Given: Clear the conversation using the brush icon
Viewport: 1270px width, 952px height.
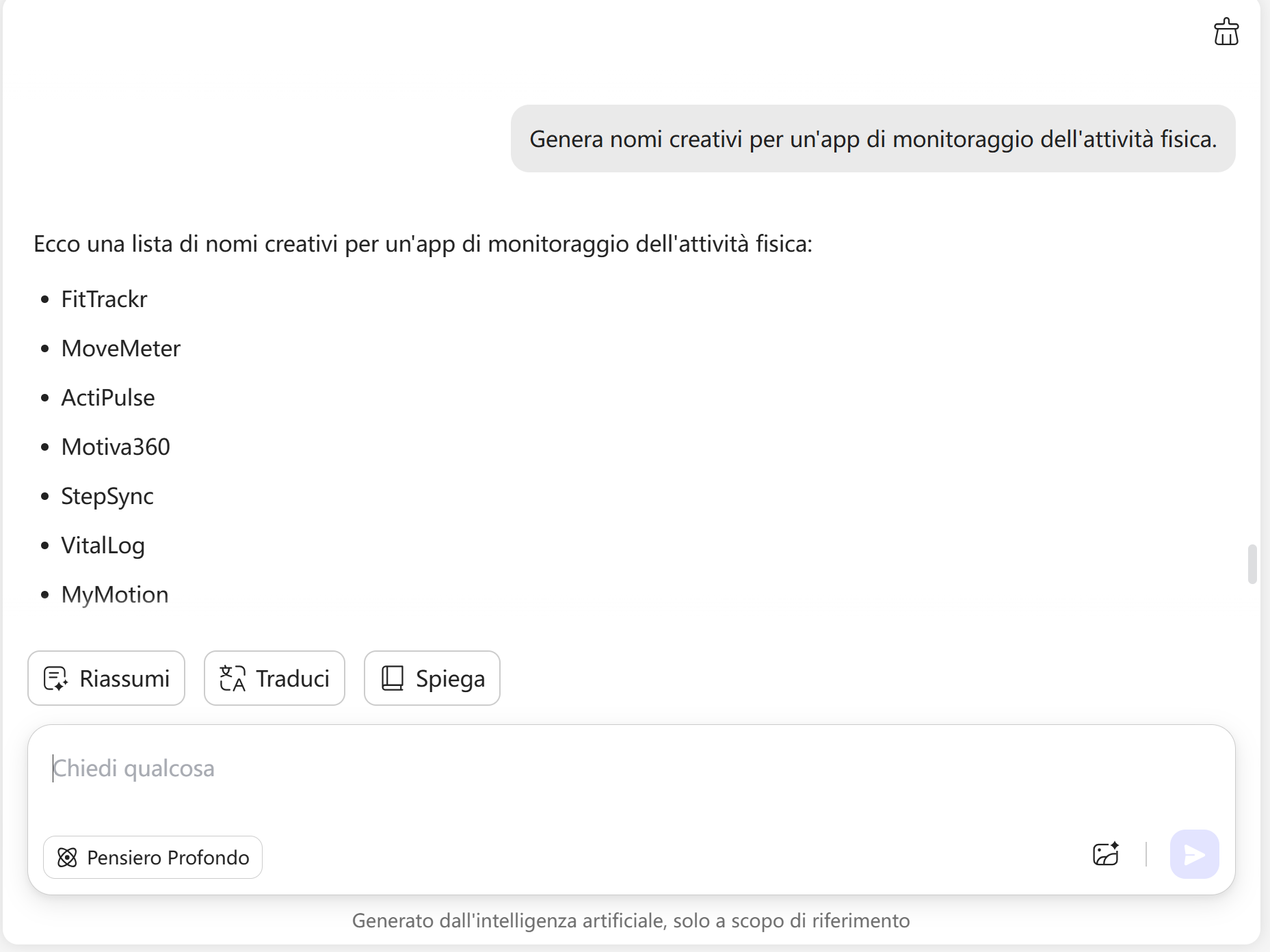Looking at the screenshot, I should pos(1226,32).
